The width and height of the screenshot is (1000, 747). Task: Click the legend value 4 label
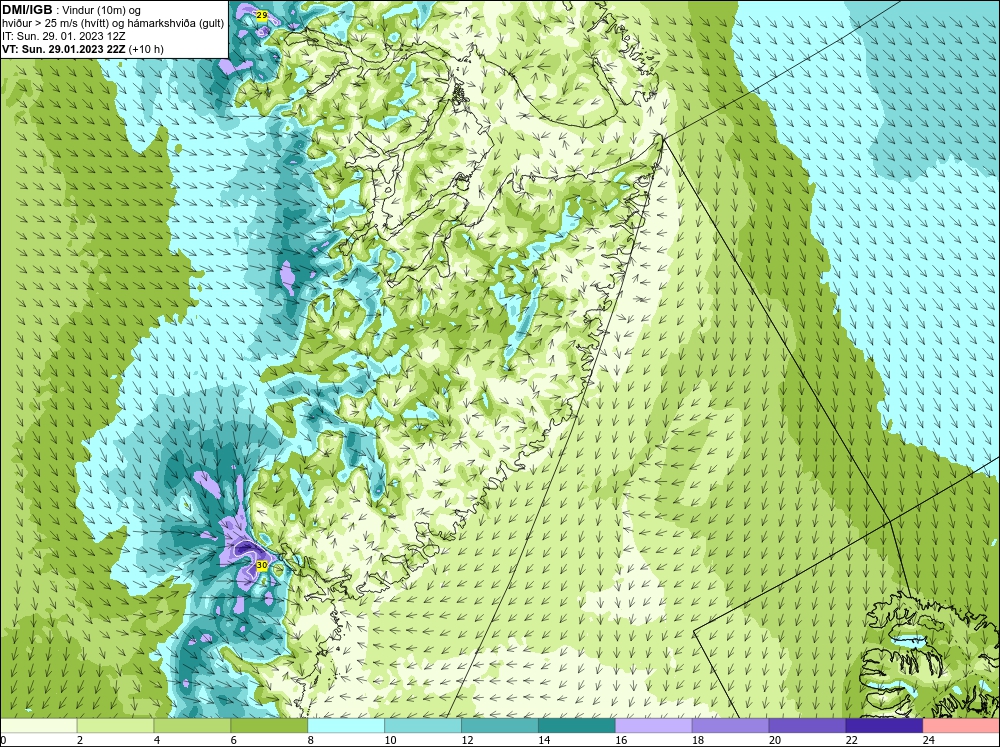157,740
